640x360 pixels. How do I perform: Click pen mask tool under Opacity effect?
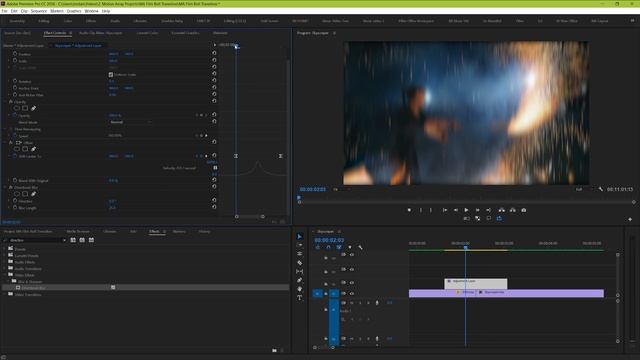point(33,108)
